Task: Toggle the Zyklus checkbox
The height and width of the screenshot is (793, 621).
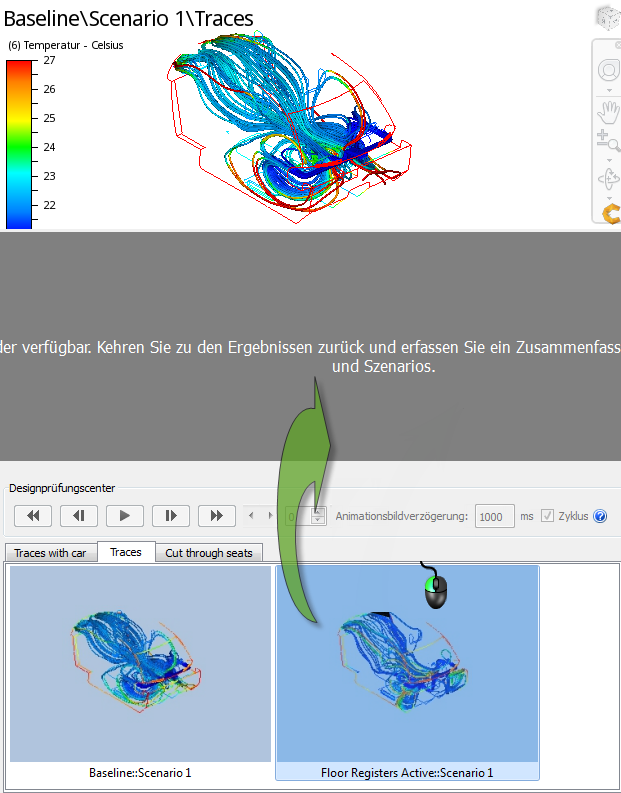Action: (x=547, y=516)
